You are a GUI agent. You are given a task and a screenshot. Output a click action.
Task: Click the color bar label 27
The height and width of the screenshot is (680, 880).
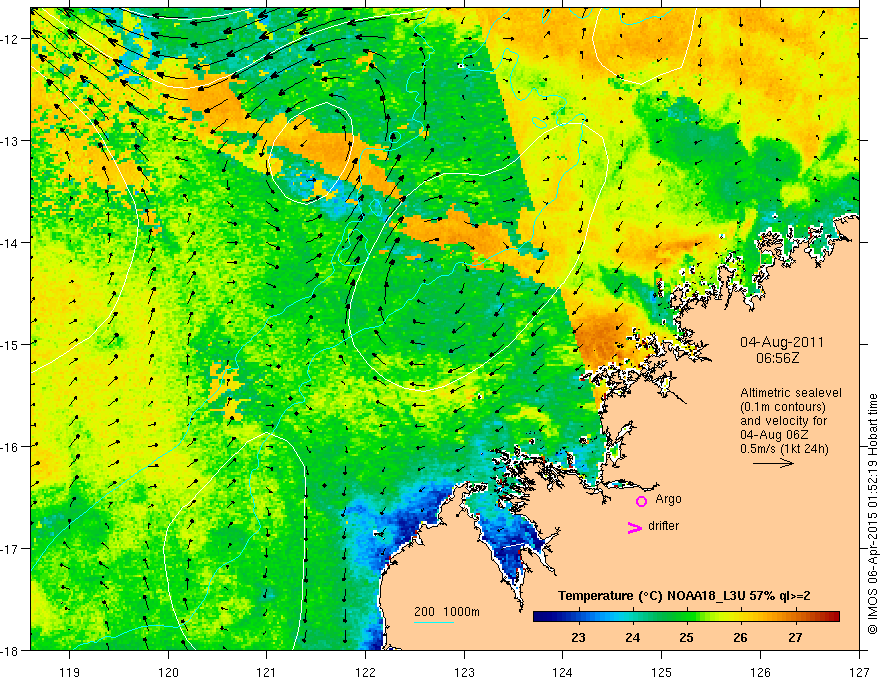click(x=795, y=638)
